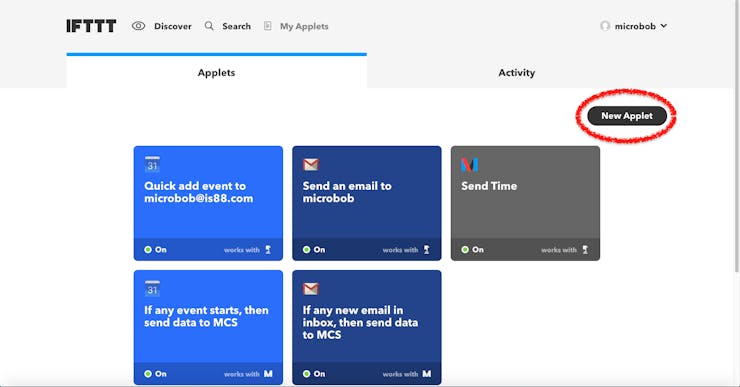740x387 pixels.
Task: Click the MCS icon on Send Time card
Action: 469,164
